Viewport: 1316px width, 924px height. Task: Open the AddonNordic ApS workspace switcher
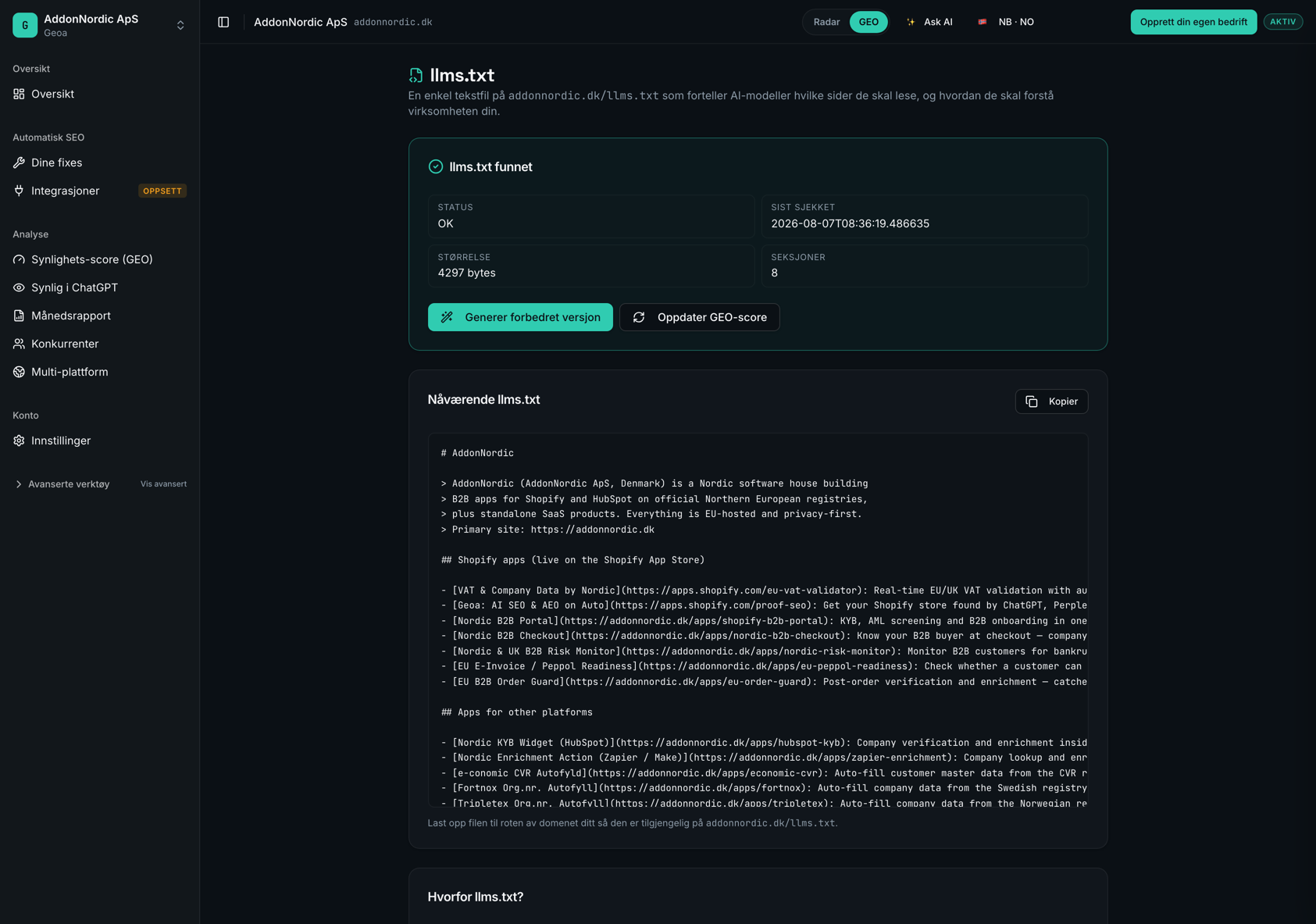tap(100, 25)
